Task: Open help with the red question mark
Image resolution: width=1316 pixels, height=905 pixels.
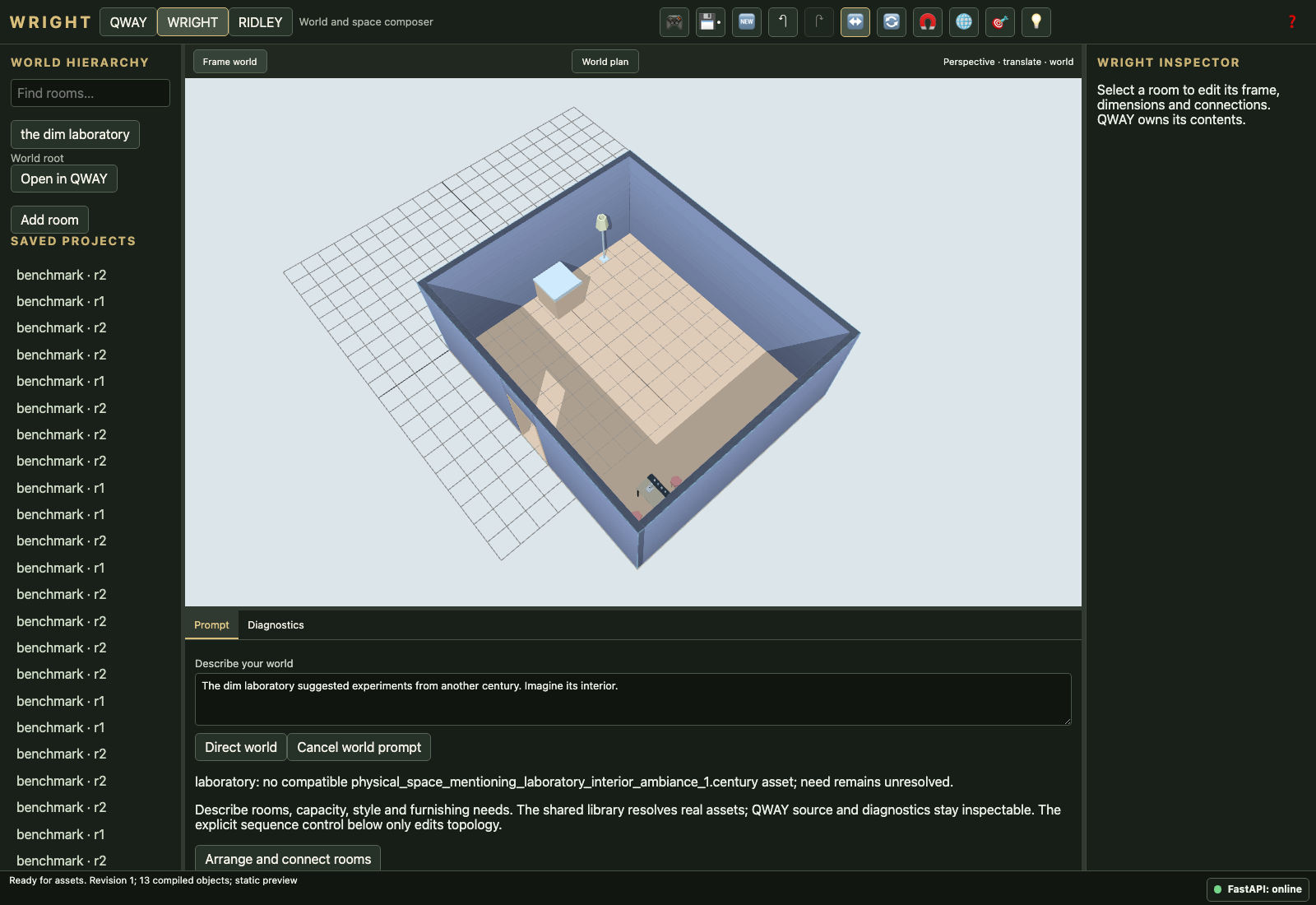Action: coord(1292,22)
